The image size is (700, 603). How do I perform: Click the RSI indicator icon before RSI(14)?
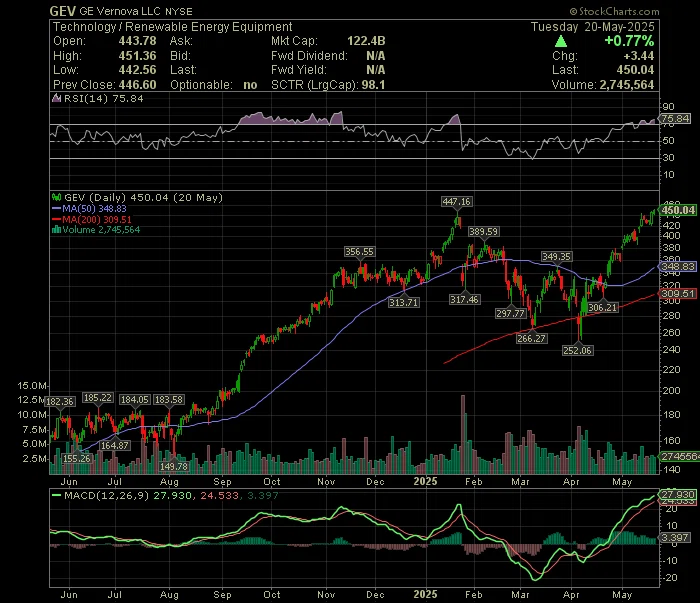click(x=56, y=98)
